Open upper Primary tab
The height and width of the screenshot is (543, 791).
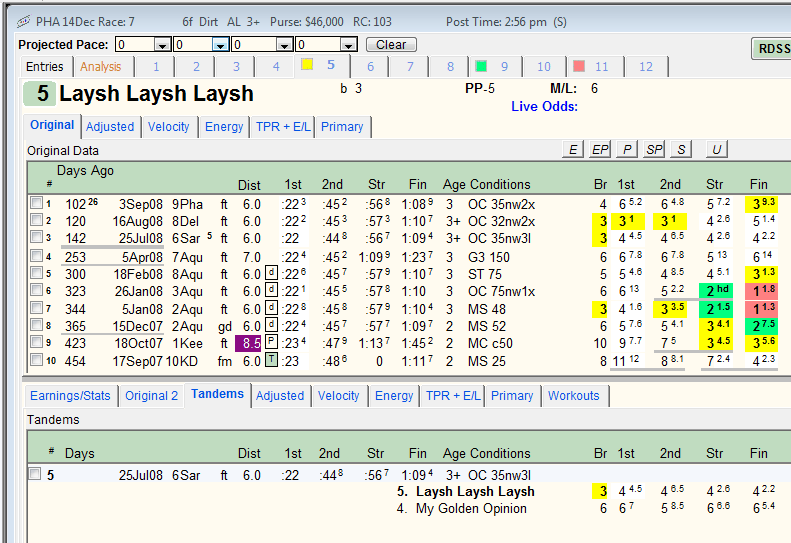click(x=342, y=127)
